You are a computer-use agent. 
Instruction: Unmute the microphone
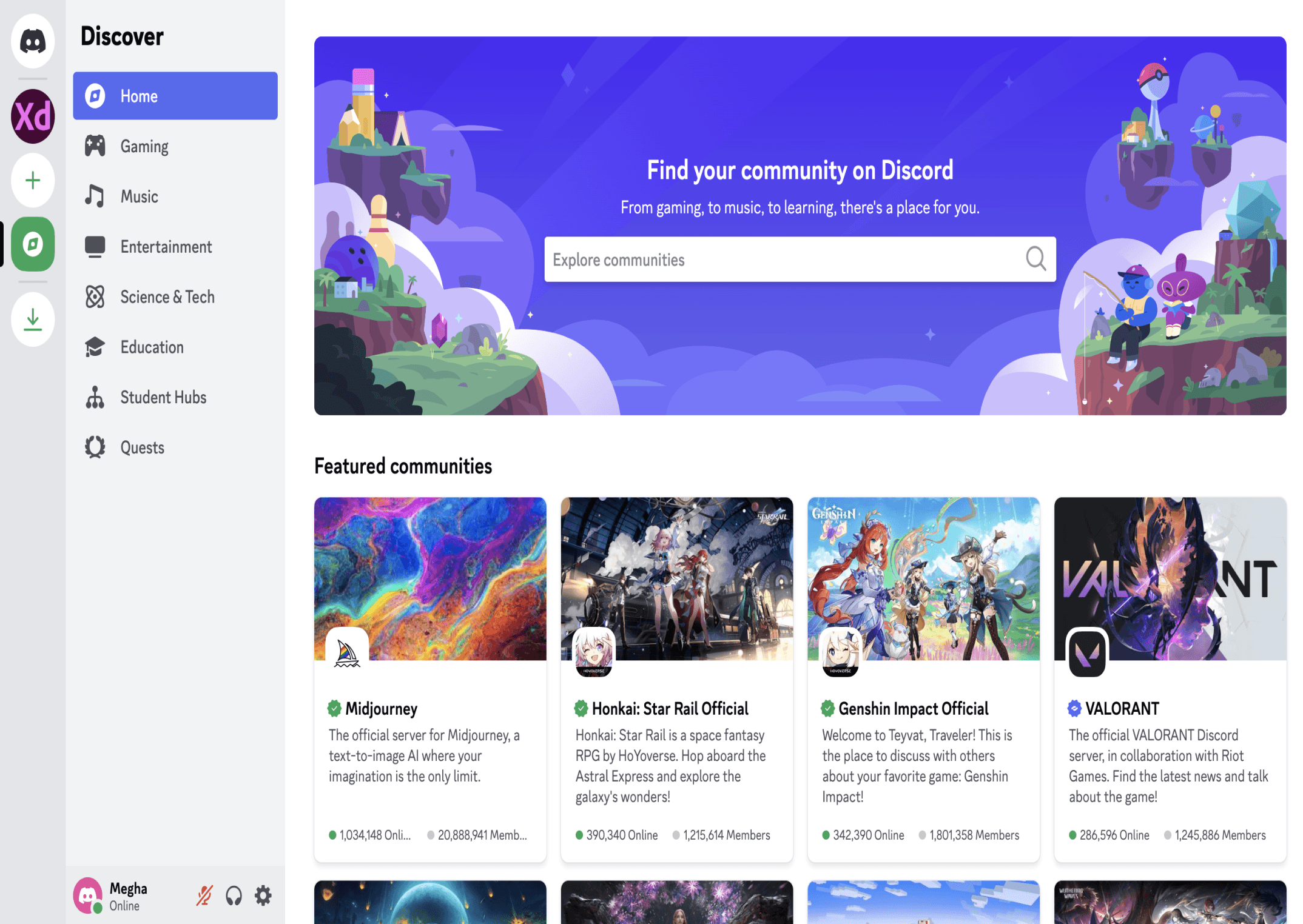pyautogui.click(x=204, y=896)
